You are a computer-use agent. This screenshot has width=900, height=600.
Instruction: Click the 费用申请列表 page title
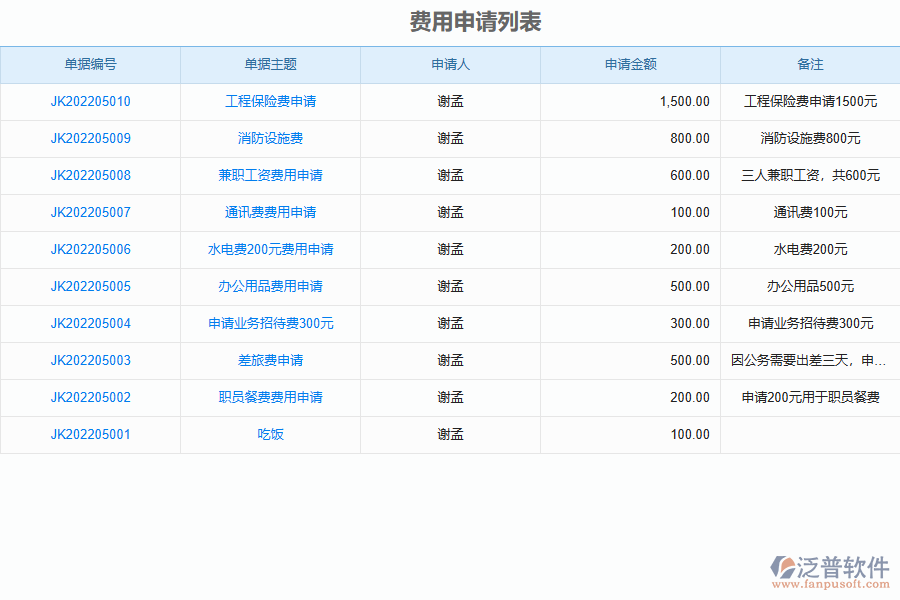pos(476,22)
